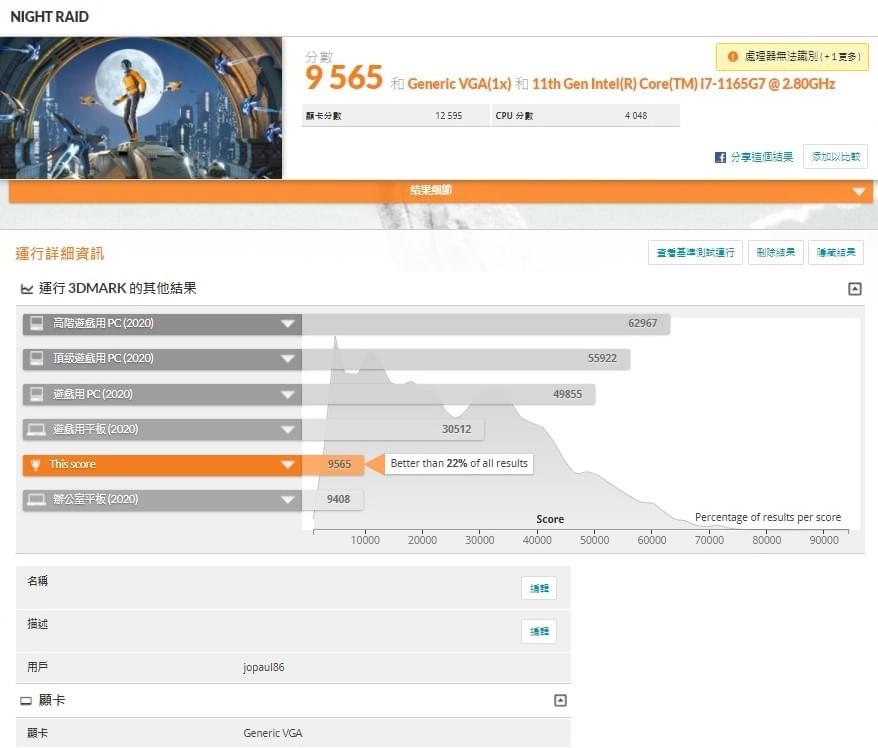Open the This score dropdown arrow
Image resolution: width=878 pixels, height=748 pixels.
click(287, 465)
